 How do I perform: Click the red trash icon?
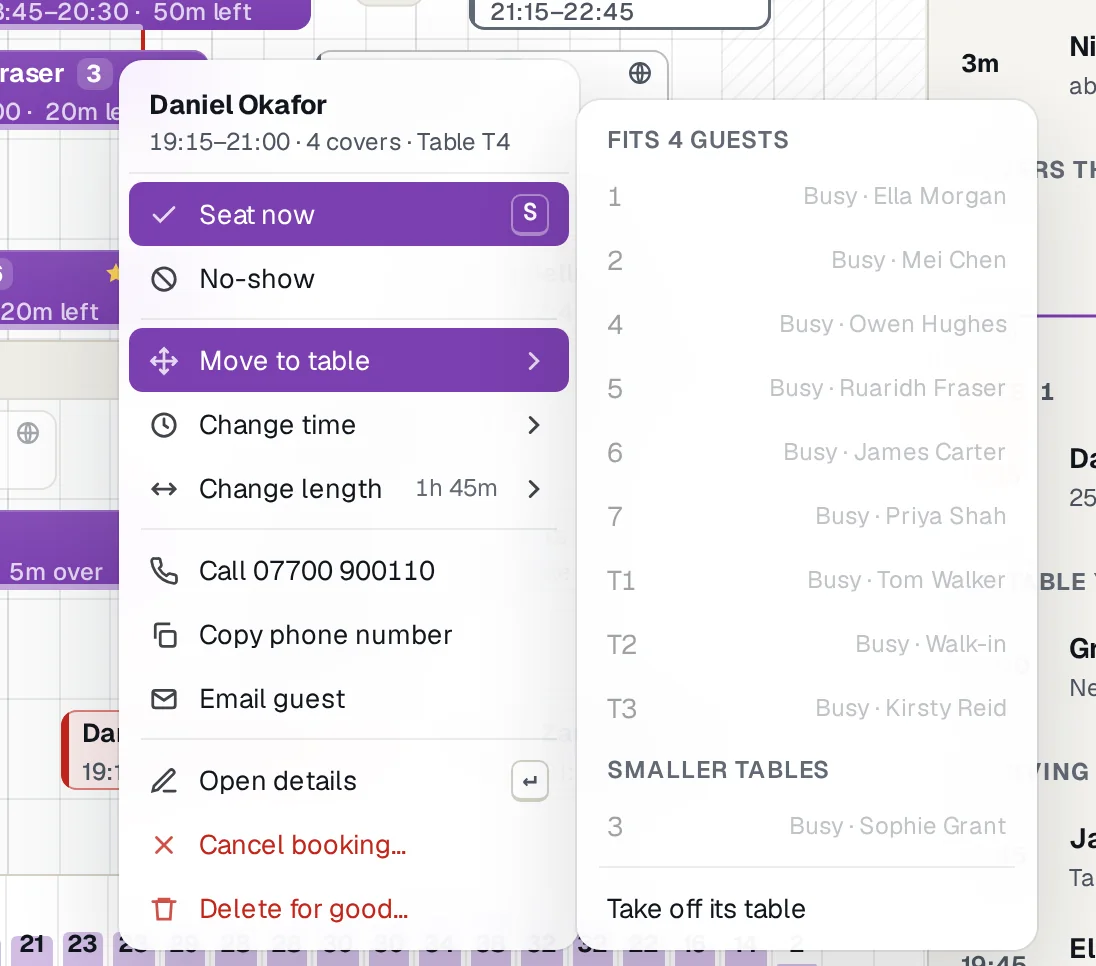164,909
